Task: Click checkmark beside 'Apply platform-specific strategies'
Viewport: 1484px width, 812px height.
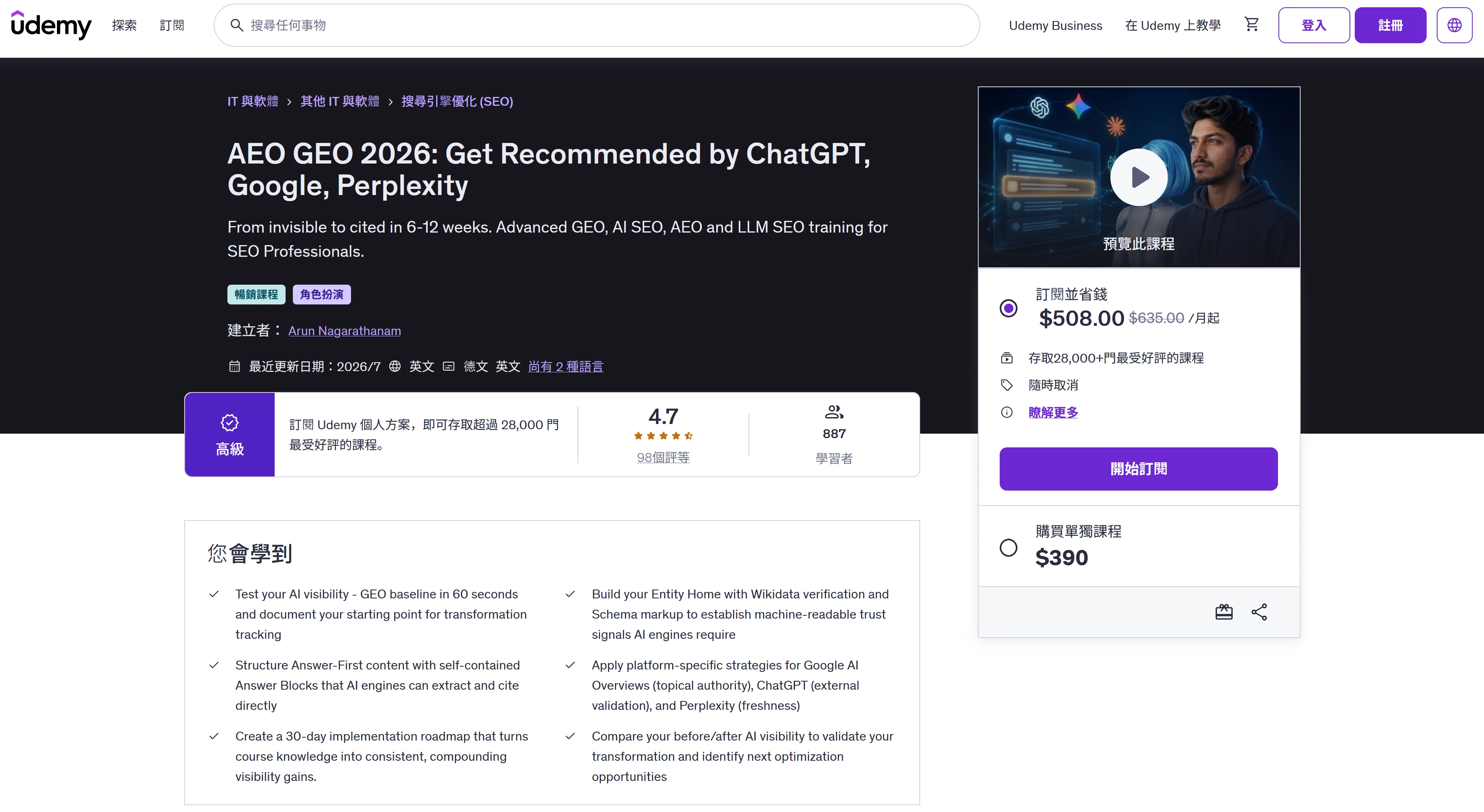Action: [x=570, y=665]
